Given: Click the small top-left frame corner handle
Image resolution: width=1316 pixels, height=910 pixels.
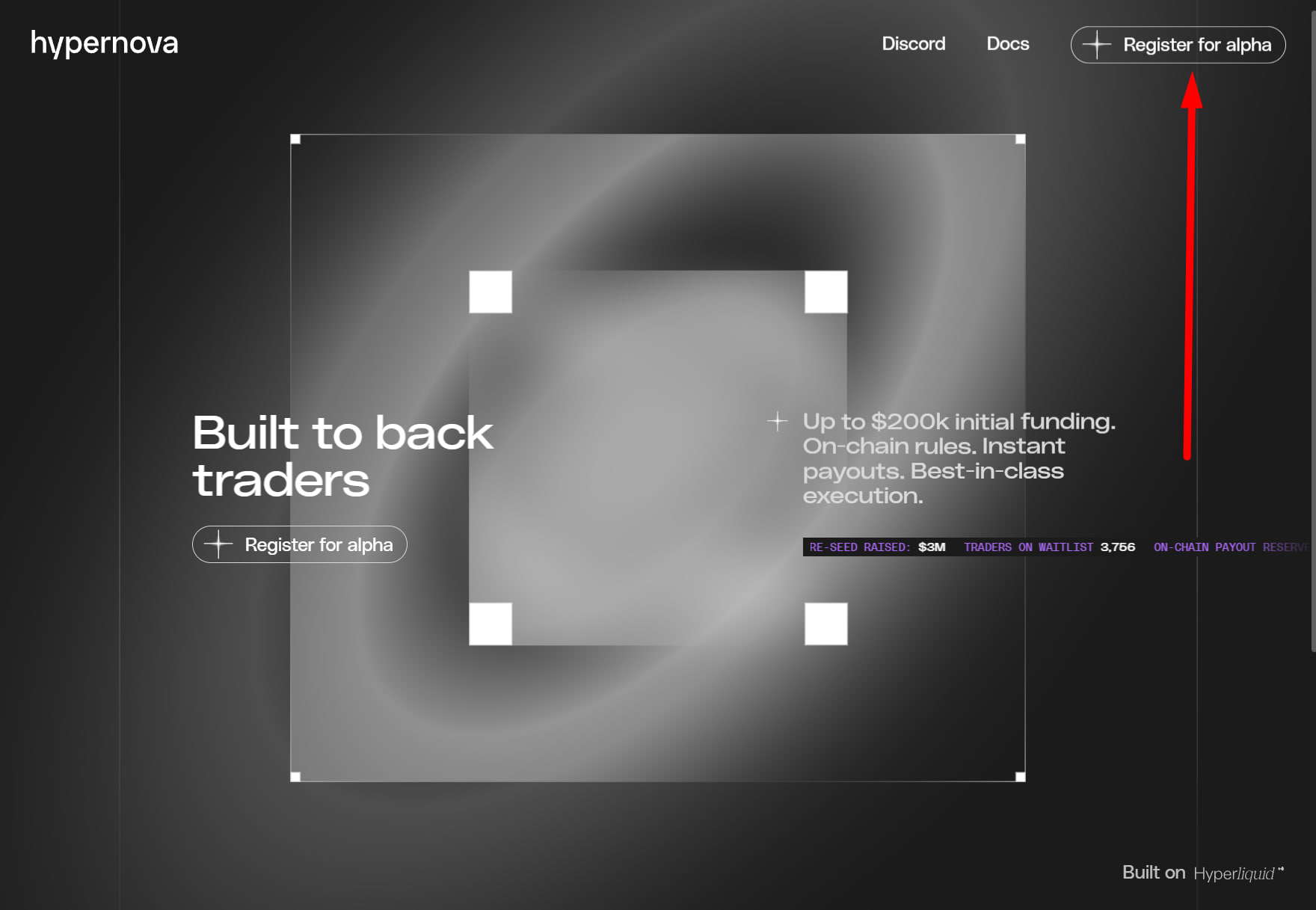Looking at the screenshot, I should (x=295, y=139).
